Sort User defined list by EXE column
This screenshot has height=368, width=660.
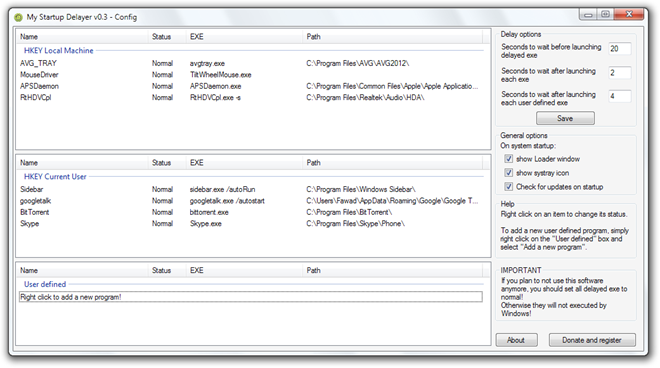244,270
